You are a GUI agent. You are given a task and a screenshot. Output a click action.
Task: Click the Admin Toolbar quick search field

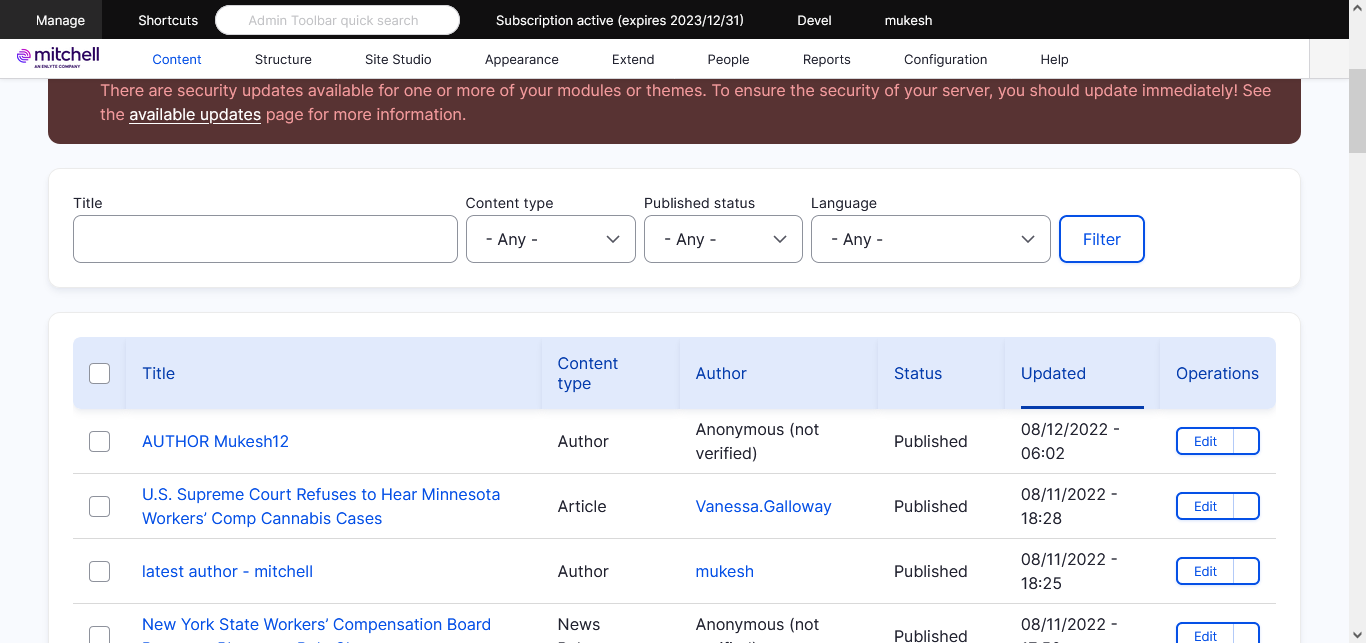point(337,20)
